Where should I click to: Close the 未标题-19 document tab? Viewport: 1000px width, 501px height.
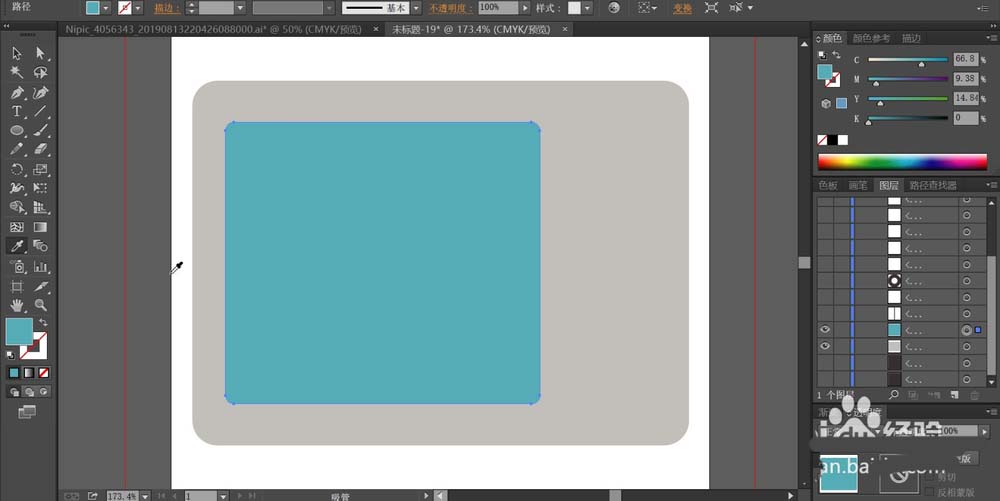click(x=564, y=29)
